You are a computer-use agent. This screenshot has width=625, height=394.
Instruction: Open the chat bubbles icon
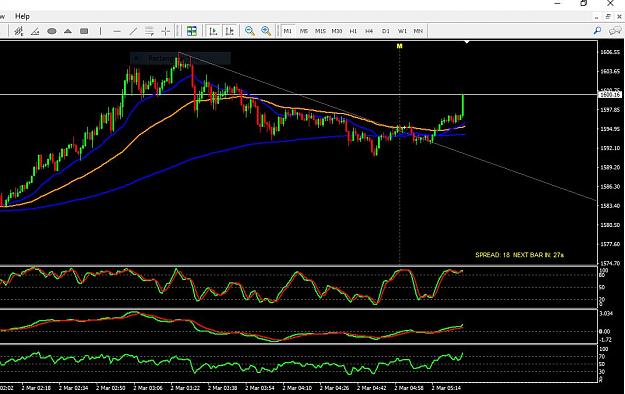click(x=615, y=31)
